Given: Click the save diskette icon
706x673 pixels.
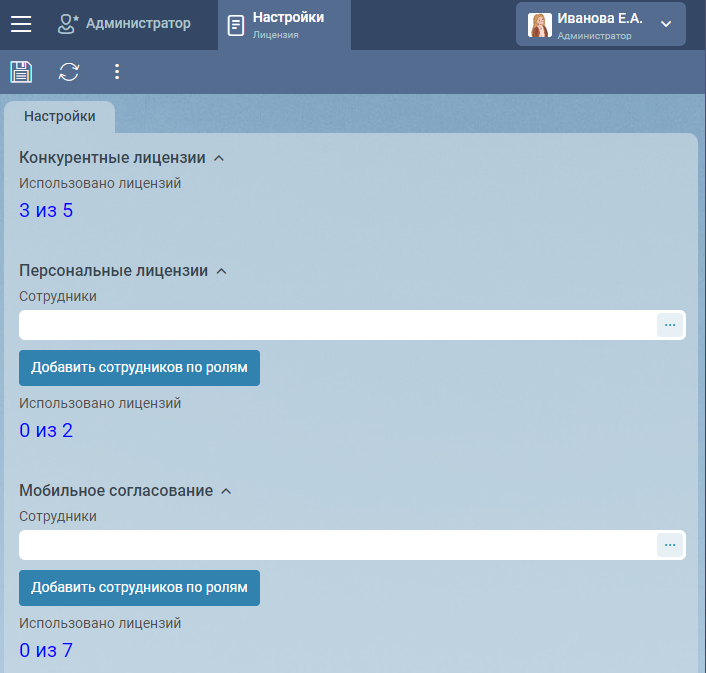Looking at the screenshot, I should point(21,72).
